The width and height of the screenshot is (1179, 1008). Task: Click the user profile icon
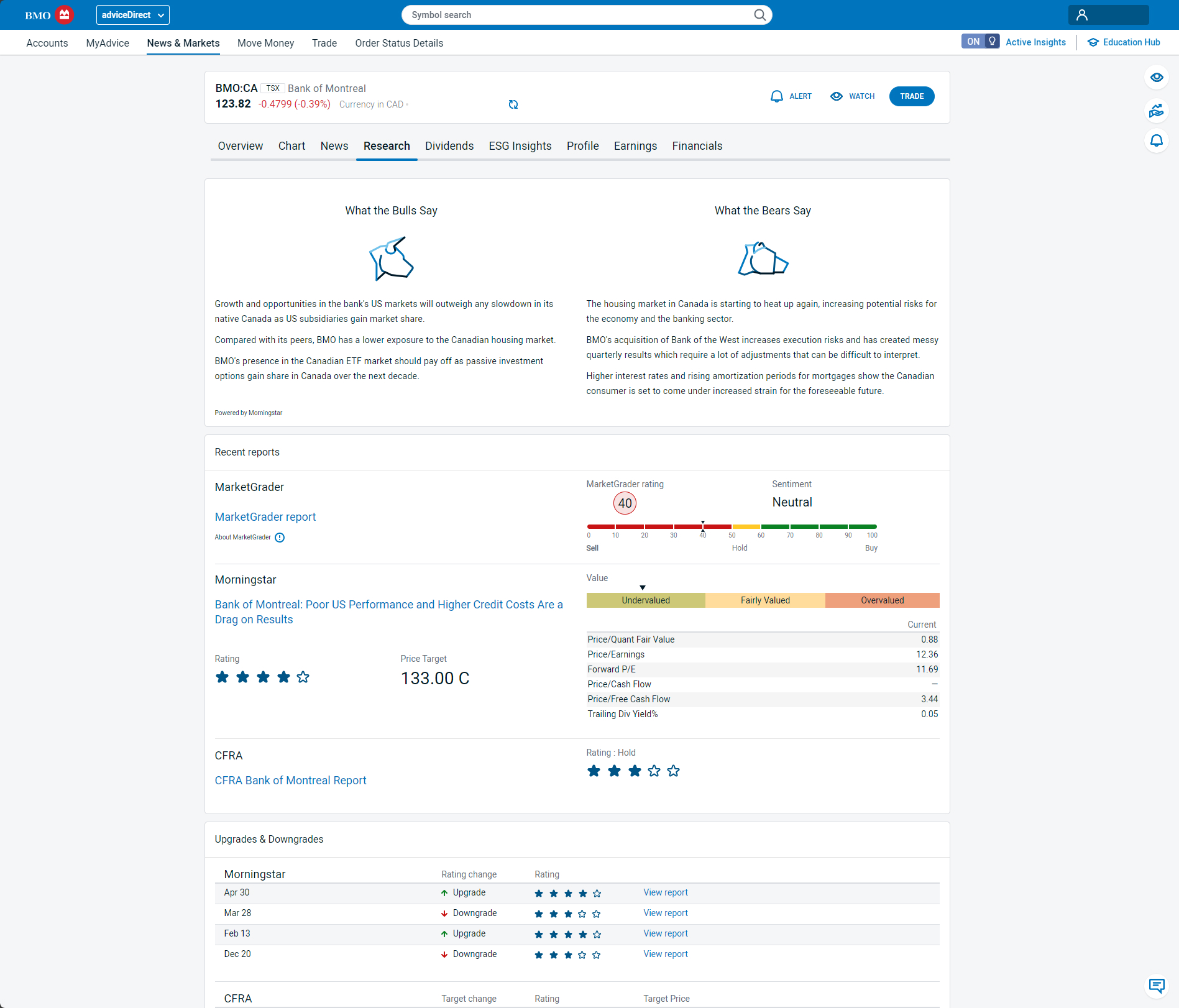[1082, 15]
